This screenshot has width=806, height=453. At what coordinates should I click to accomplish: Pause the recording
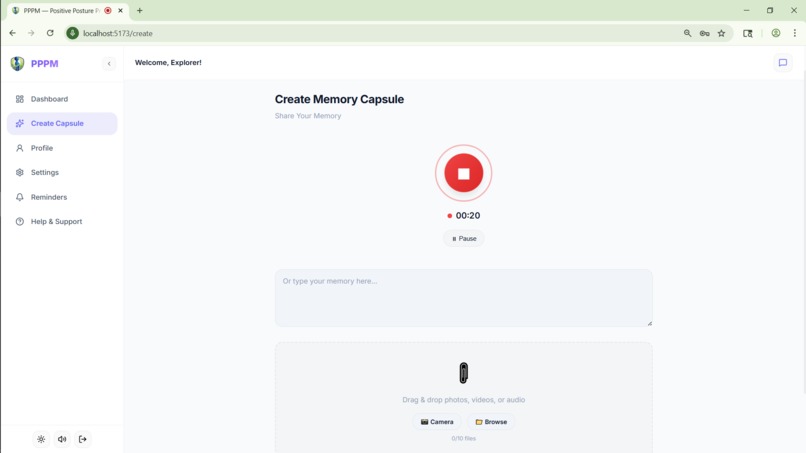464,239
